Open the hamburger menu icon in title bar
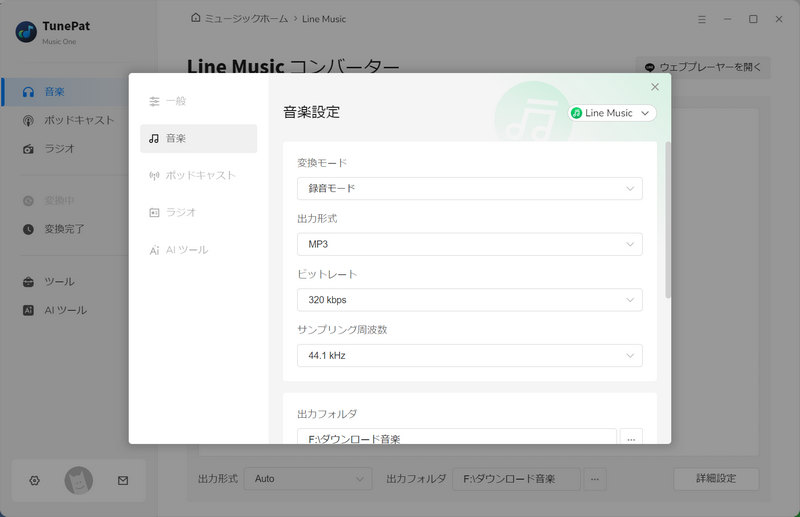The width and height of the screenshot is (800, 517). point(702,19)
